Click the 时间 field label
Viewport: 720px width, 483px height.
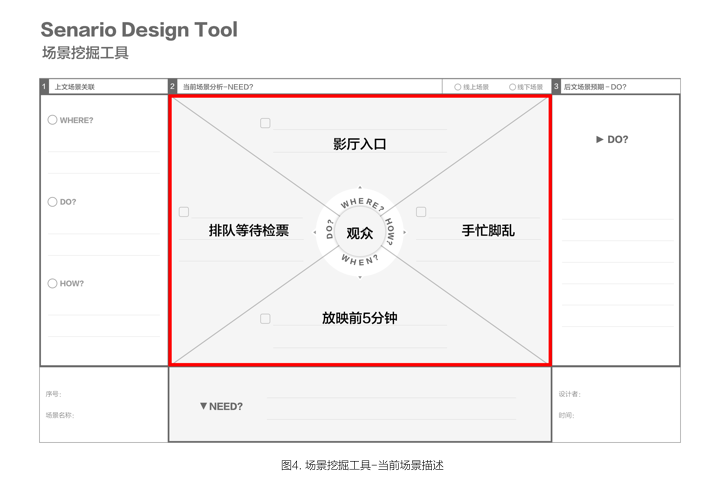[567, 415]
